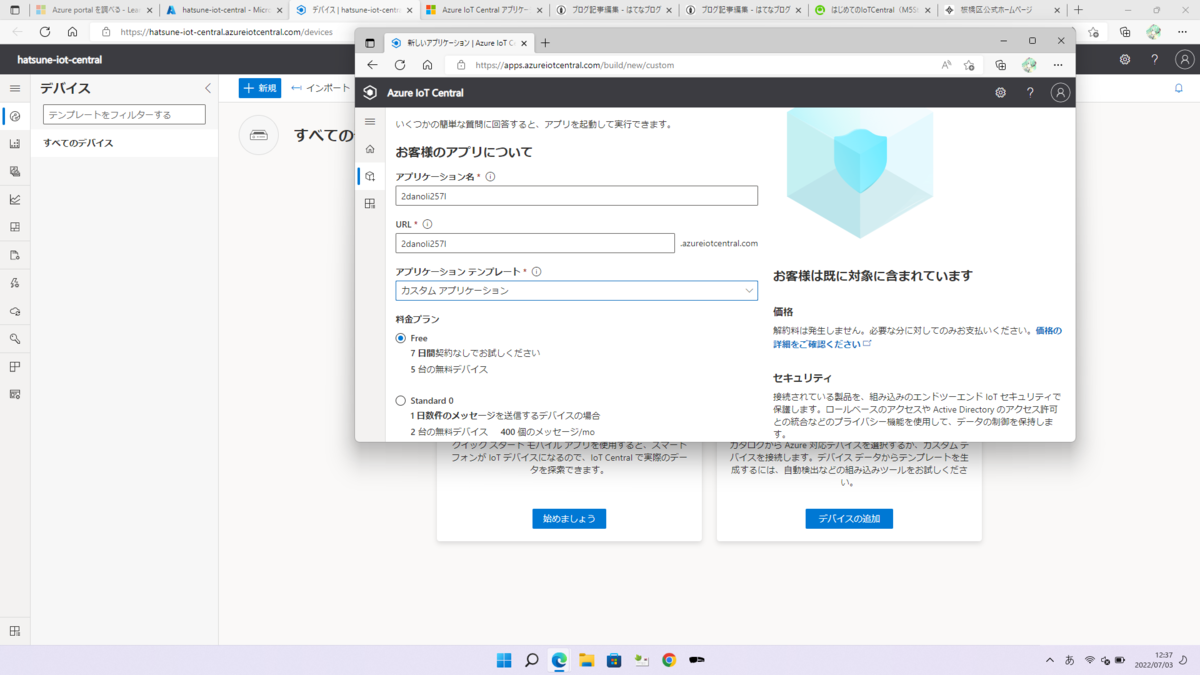Open Microsoft Store from taskbar
This screenshot has width=1200, height=675.
[614, 660]
